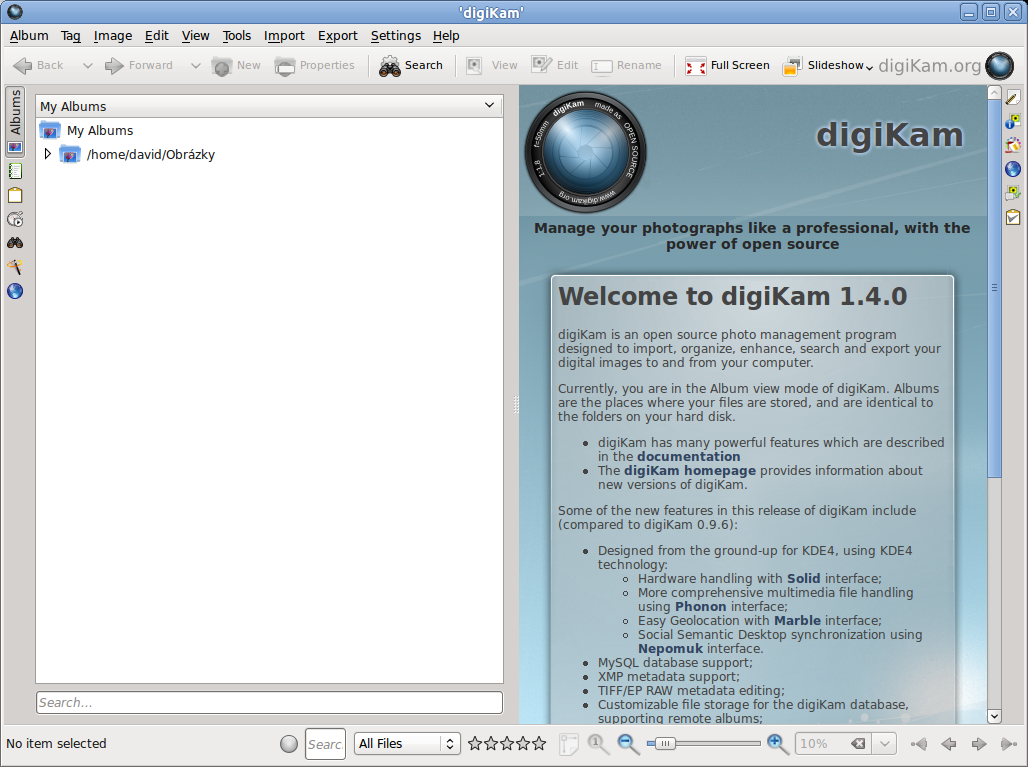
Task: Set rating filter to one star
Action: [x=475, y=743]
